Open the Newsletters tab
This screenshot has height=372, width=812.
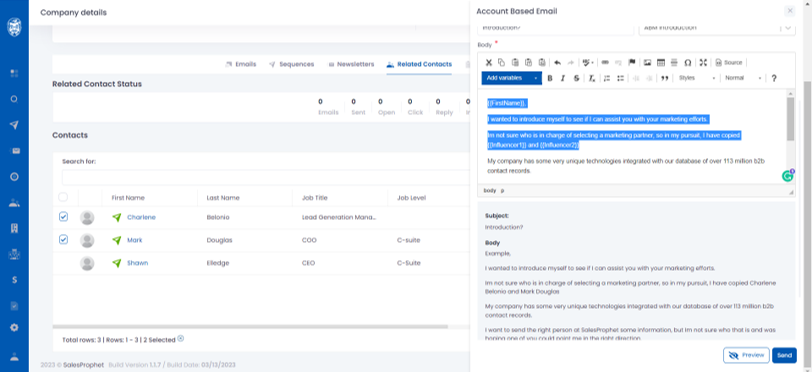(351, 64)
